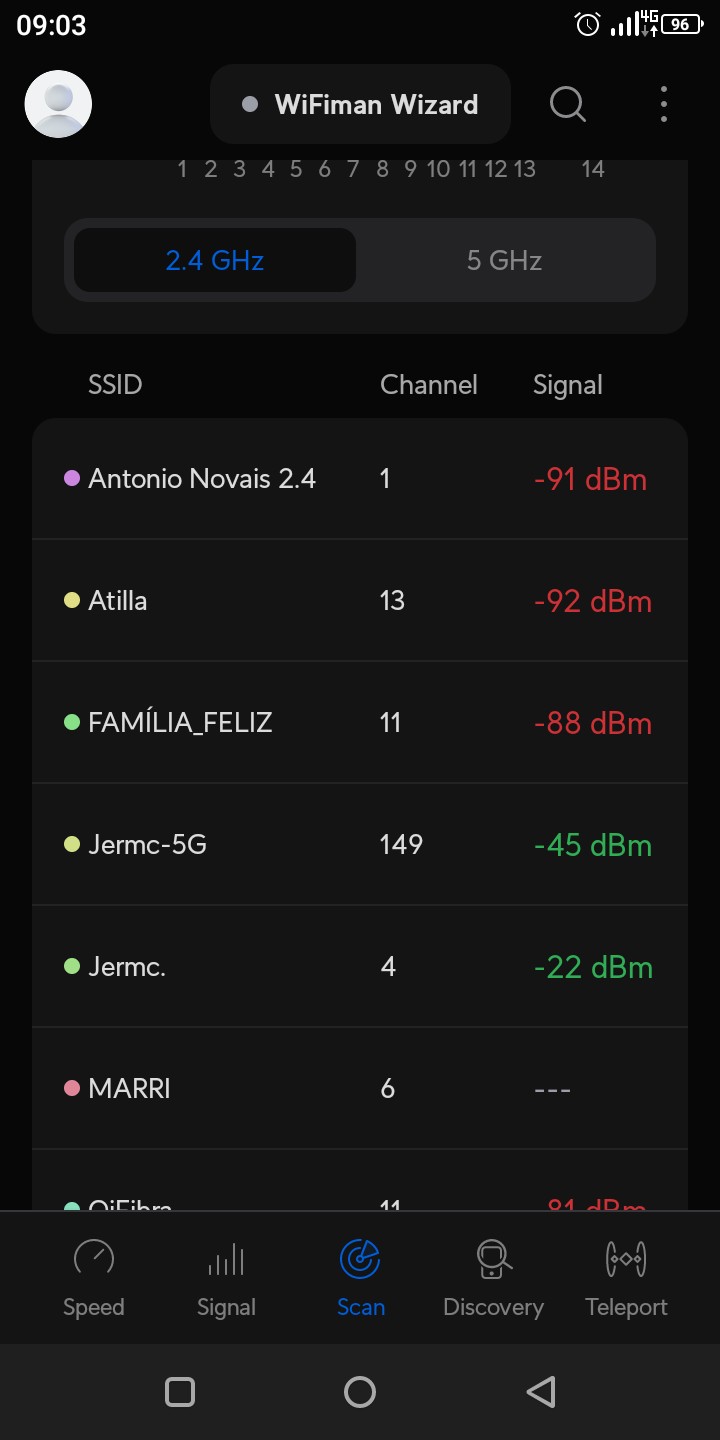Open the Teleport icon
Image resolution: width=720 pixels, height=1440 pixels.
pyautogui.click(x=626, y=1258)
